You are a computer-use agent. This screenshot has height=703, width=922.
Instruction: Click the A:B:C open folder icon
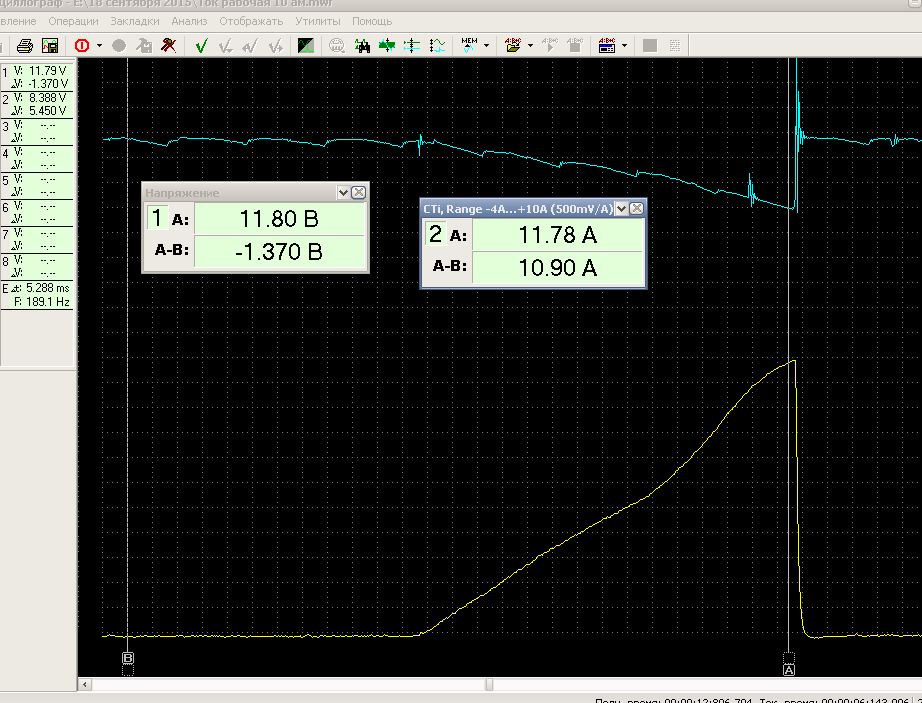(513, 45)
